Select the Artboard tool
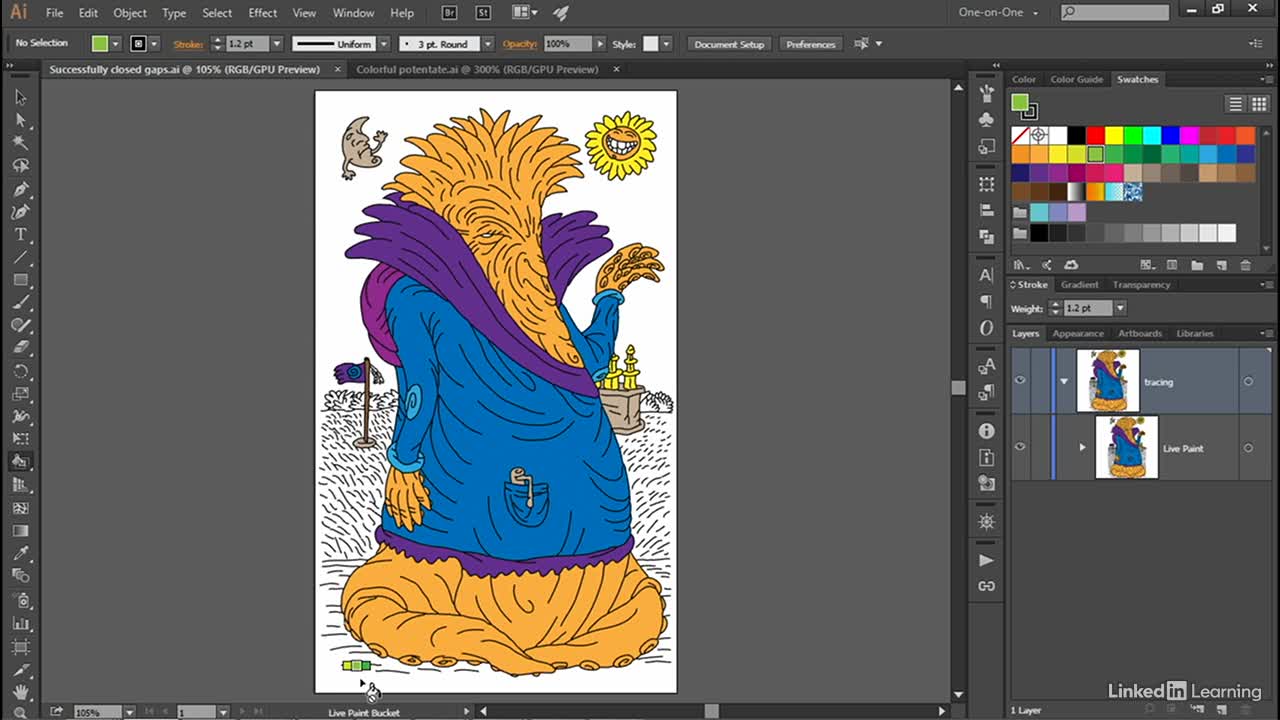This screenshot has height=720, width=1280. click(20, 647)
